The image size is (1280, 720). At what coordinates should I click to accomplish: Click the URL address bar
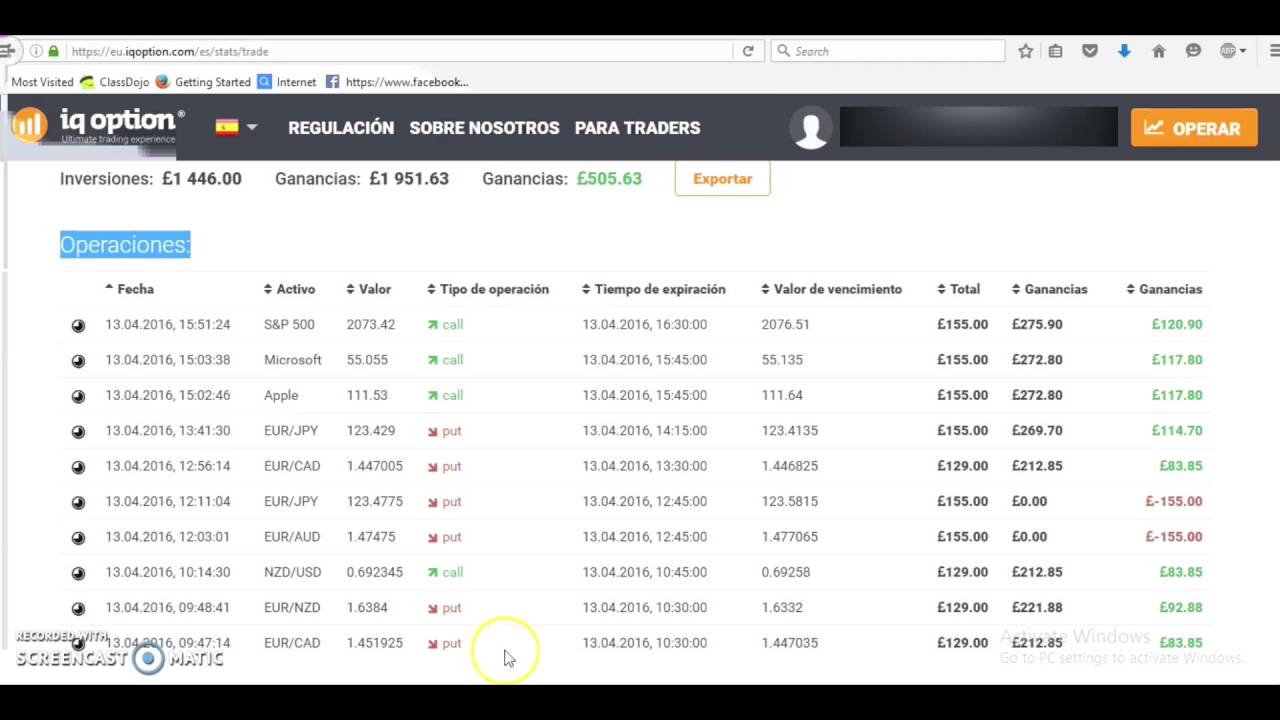pyautogui.click(x=400, y=51)
